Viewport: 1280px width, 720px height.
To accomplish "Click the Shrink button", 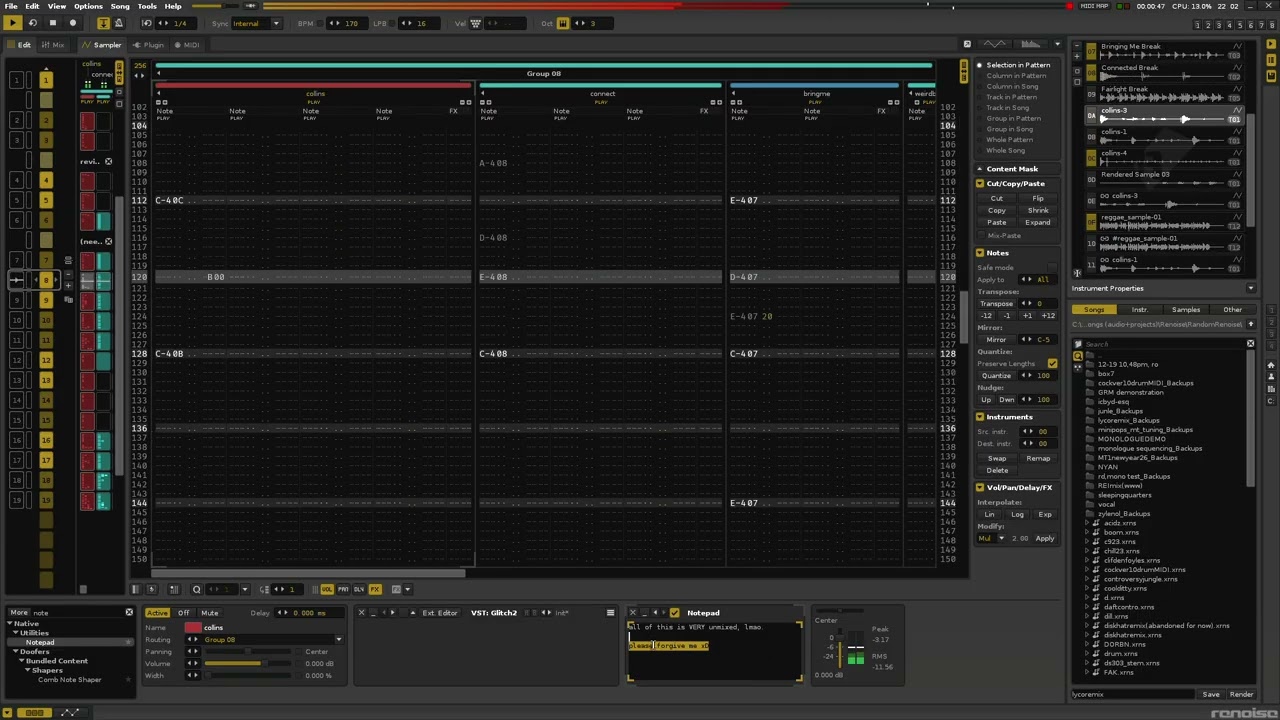I will [x=1038, y=210].
